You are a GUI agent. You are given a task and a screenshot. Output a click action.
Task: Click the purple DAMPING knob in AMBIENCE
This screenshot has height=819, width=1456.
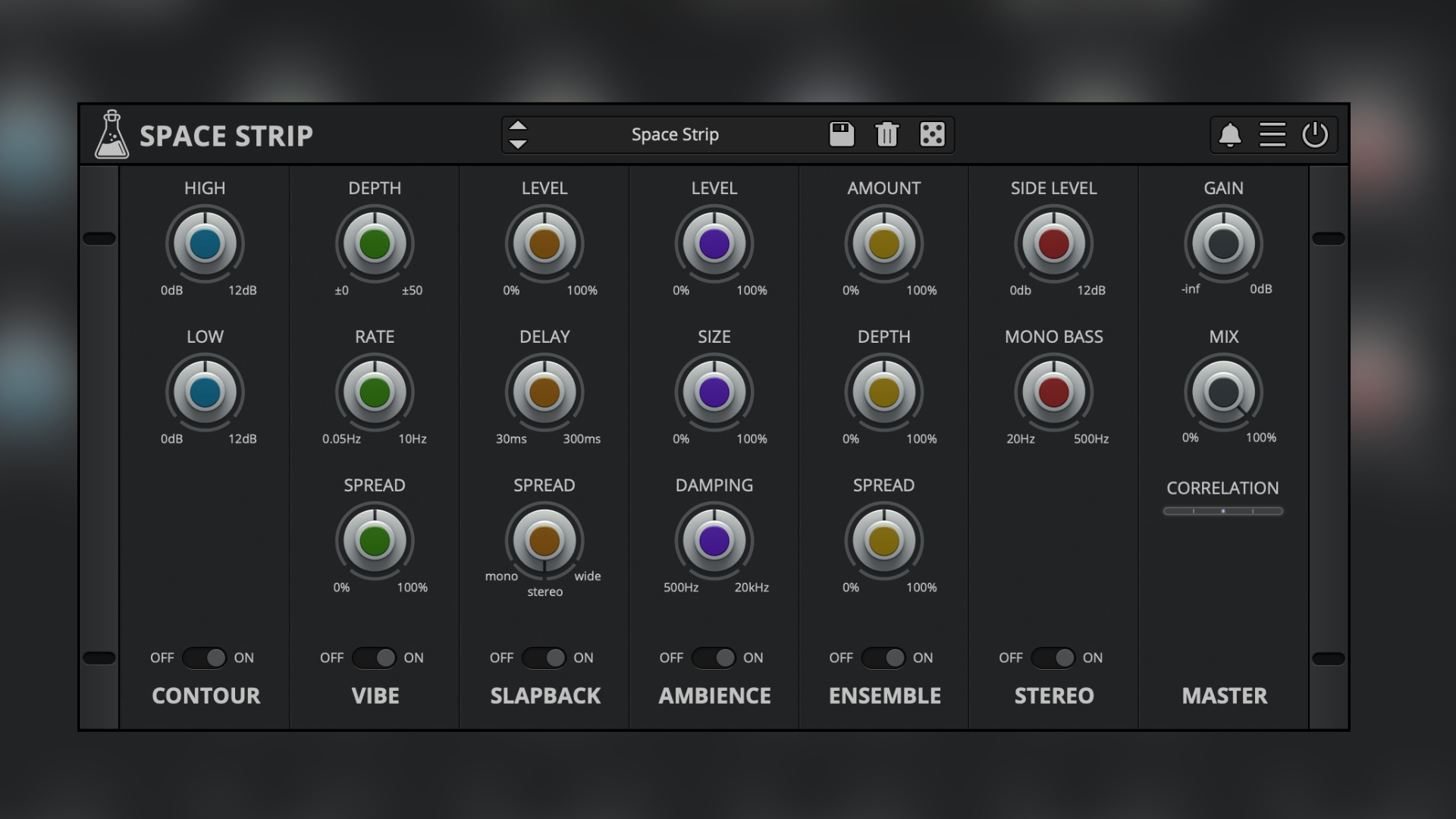click(714, 541)
